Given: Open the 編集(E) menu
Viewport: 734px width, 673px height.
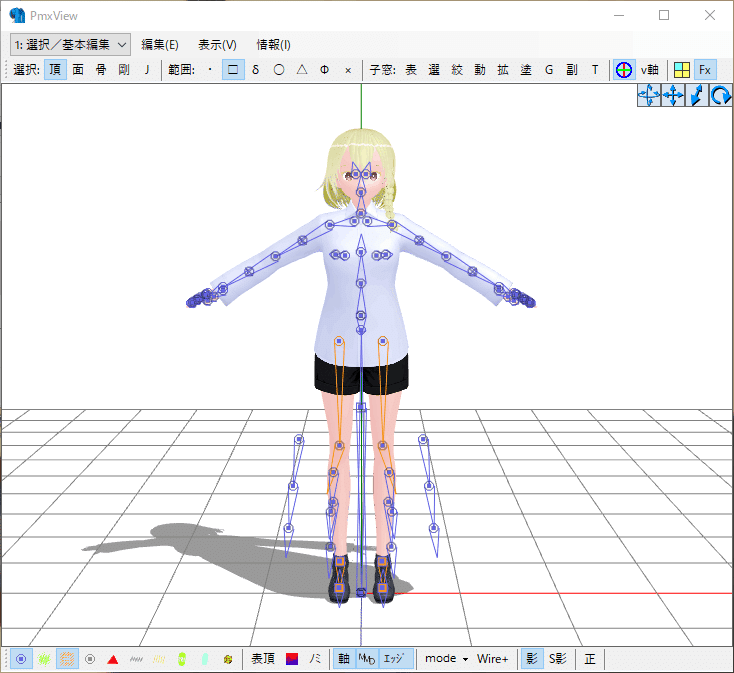Looking at the screenshot, I should click(160, 44).
